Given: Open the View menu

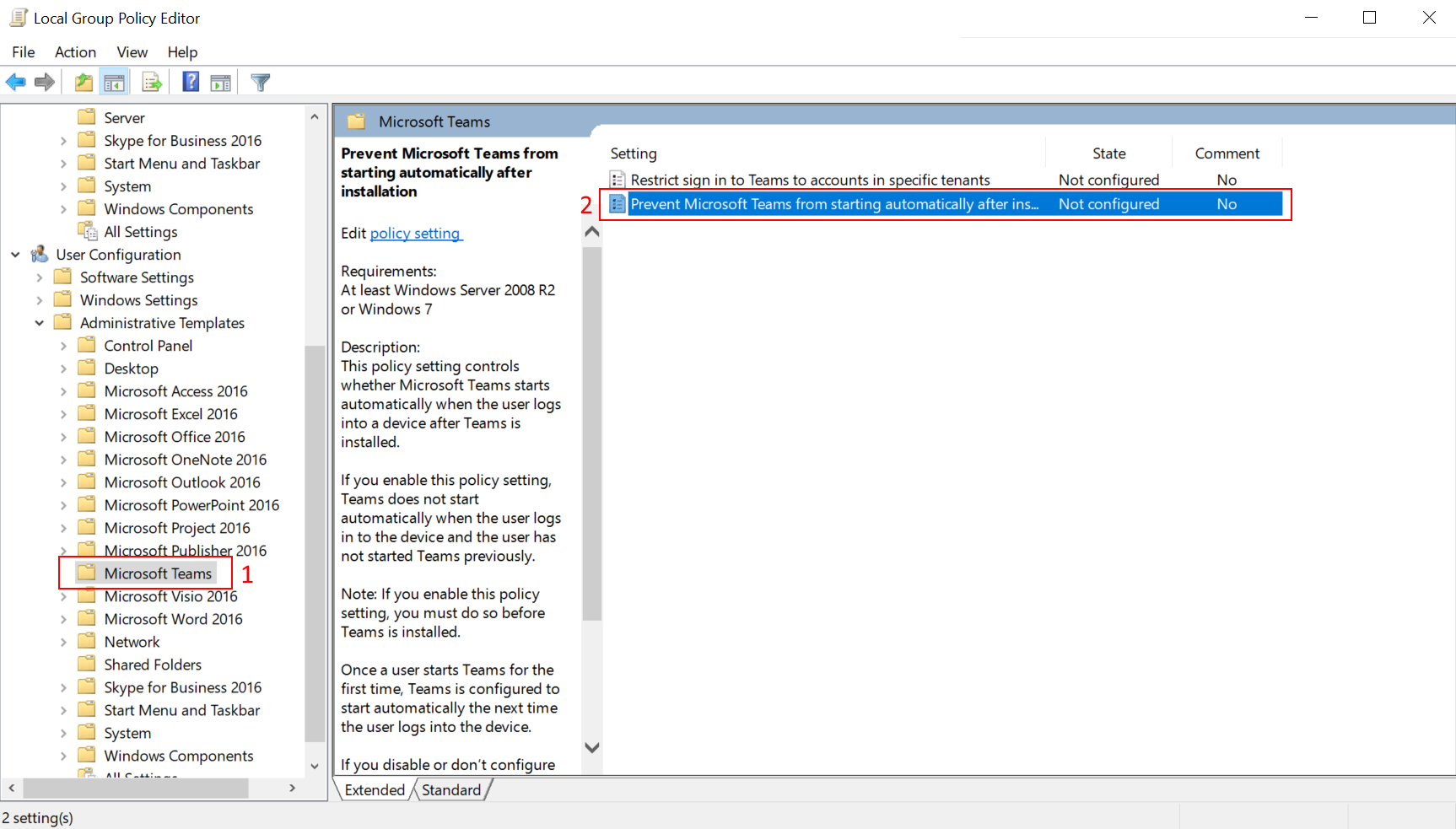Looking at the screenshot, I should pos(132,52).
